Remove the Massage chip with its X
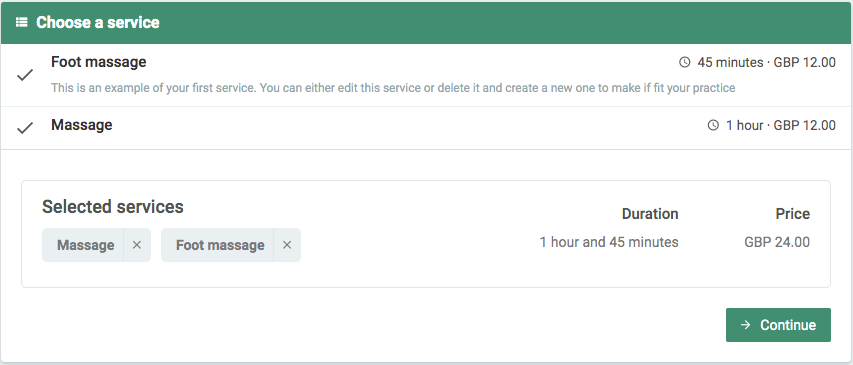The height and width of the screenshot is (365, 853). point(137,245)
